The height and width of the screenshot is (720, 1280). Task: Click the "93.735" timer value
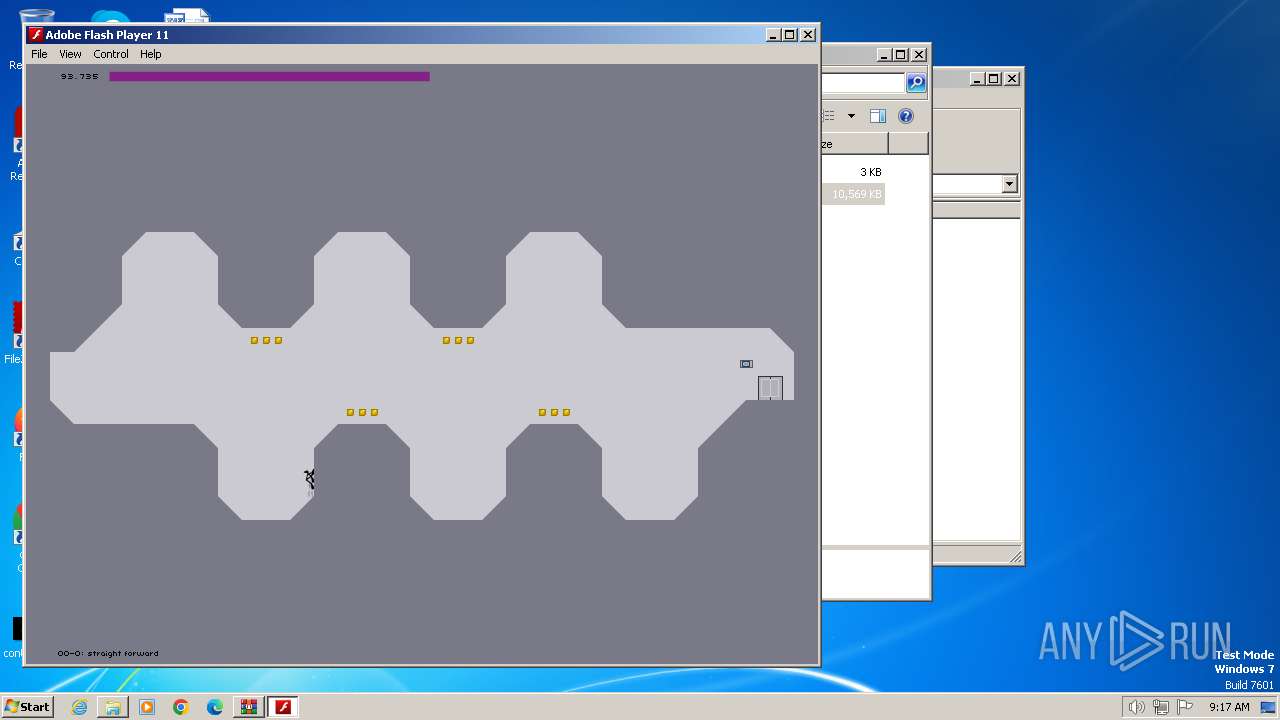click(x=79, y=76)
